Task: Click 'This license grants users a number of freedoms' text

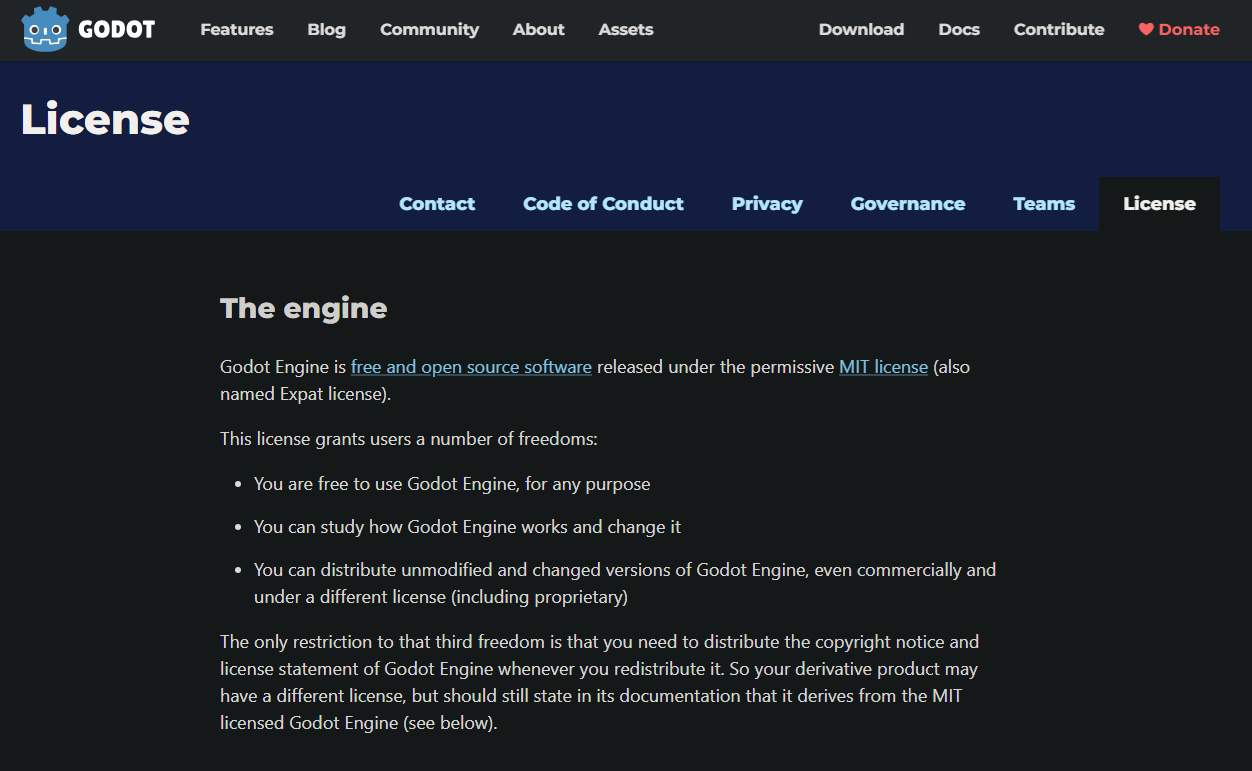Action: 409,439
